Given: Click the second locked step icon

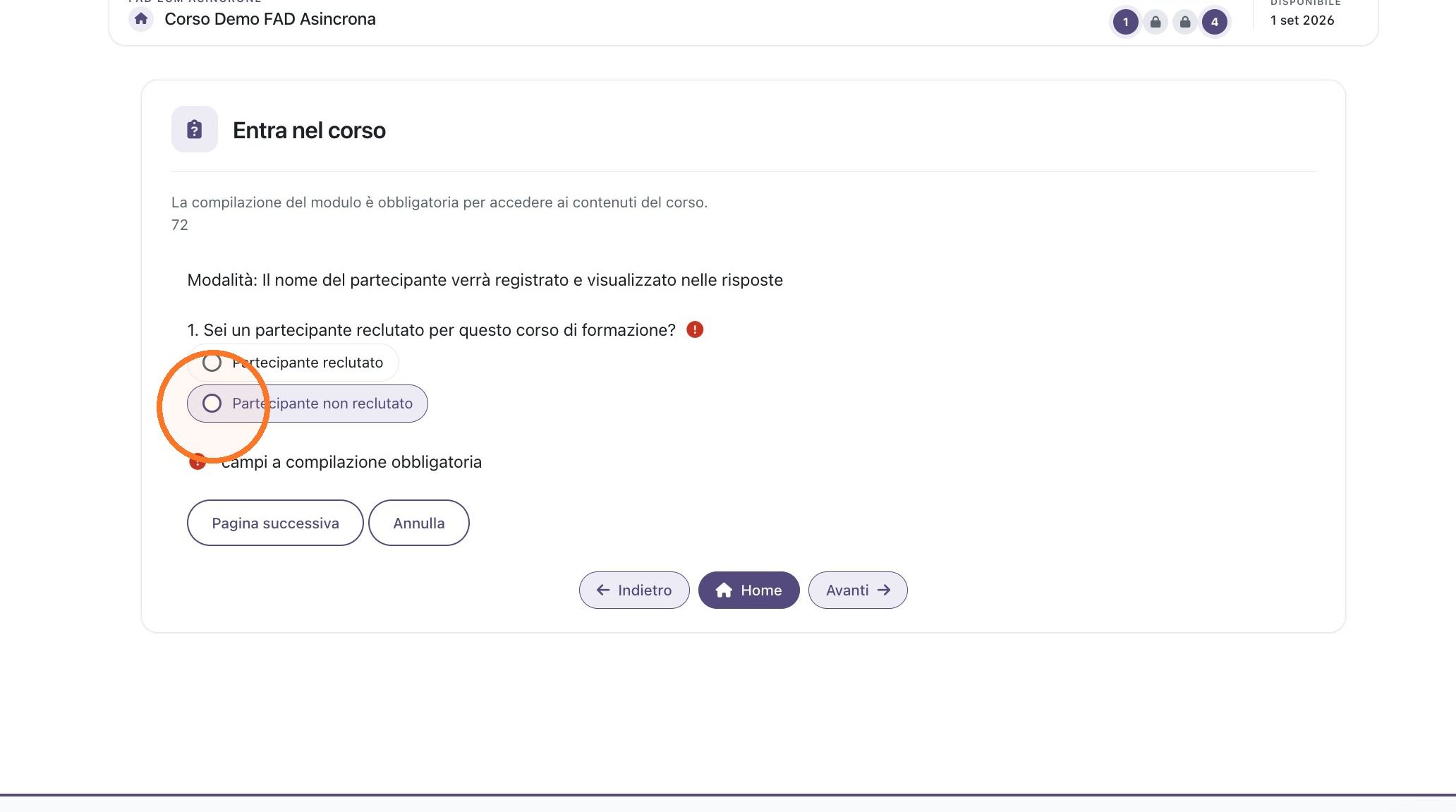Looking at the screenshot, I should pos(1185,22).
